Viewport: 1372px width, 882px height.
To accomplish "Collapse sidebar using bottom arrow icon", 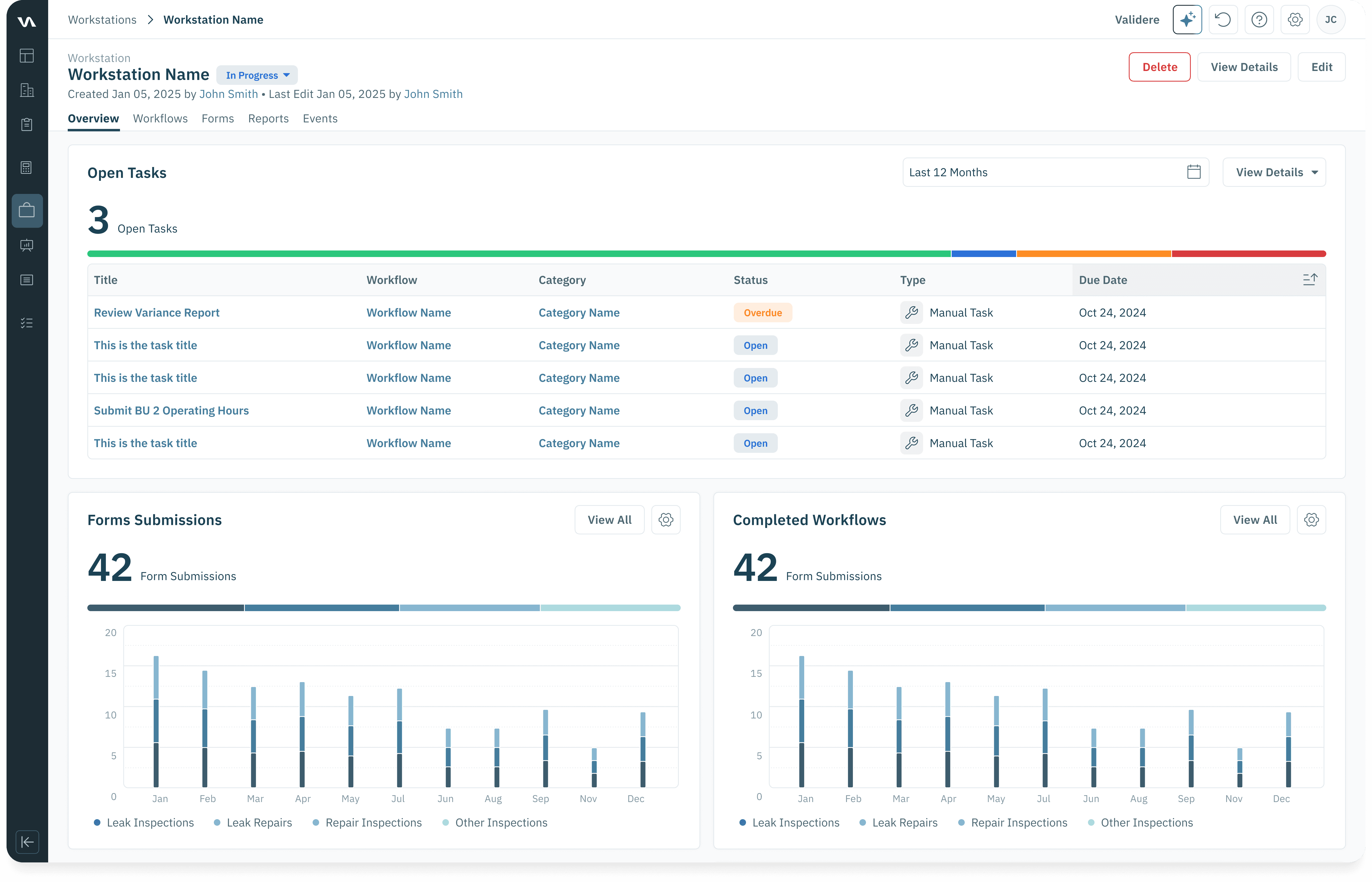I will (27, 842).
